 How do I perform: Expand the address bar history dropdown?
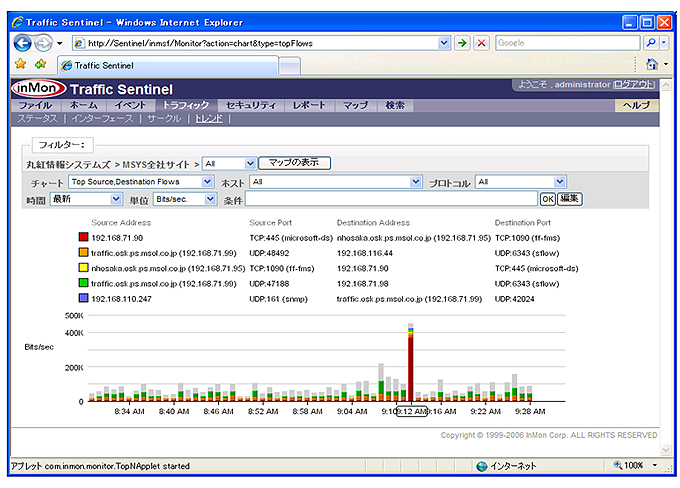(x=443, y=43)
